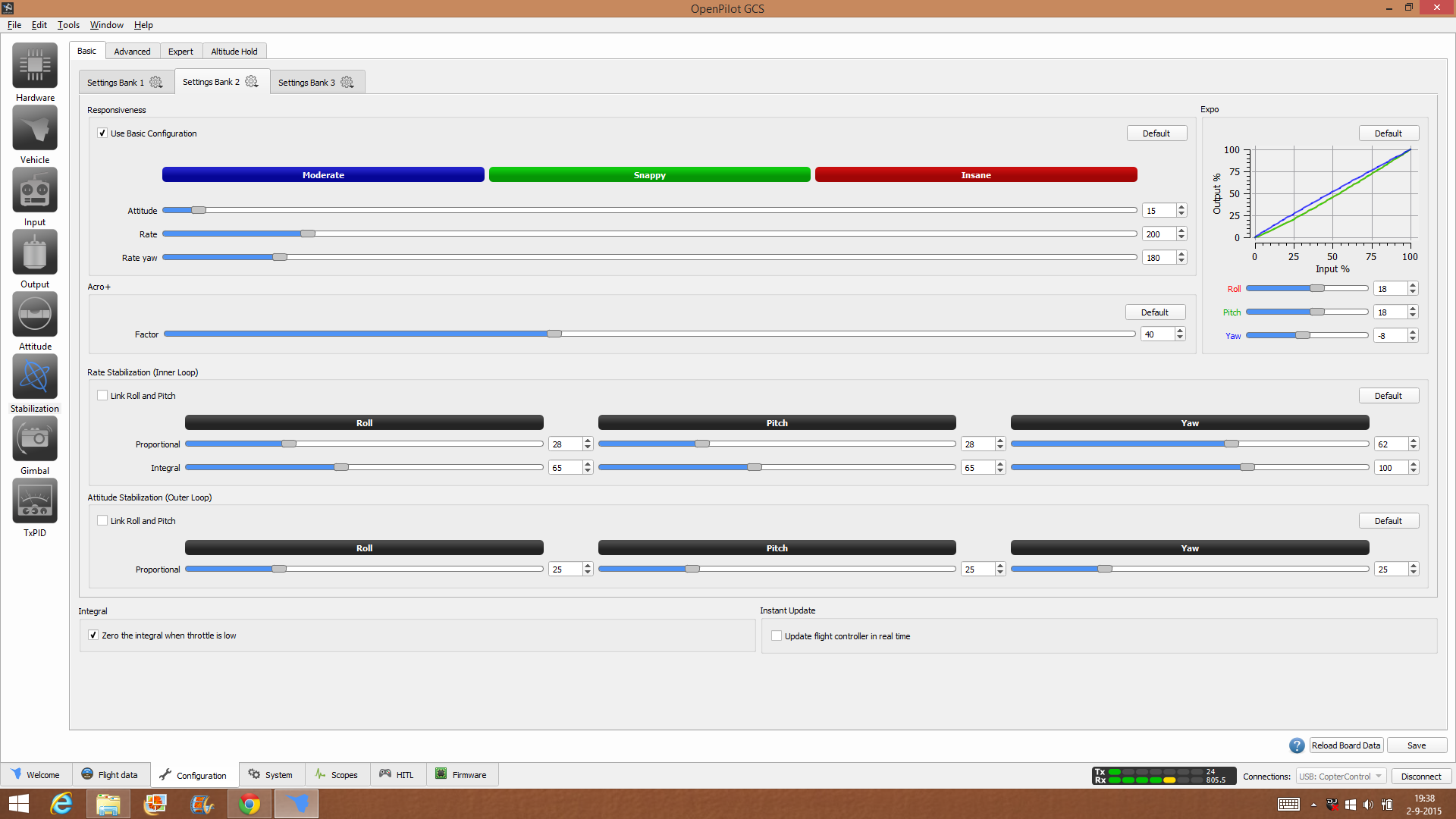Step the Yaw Integral value 100 spinner
Viewport: 1456px width, 819px height.
[1414, 467]
